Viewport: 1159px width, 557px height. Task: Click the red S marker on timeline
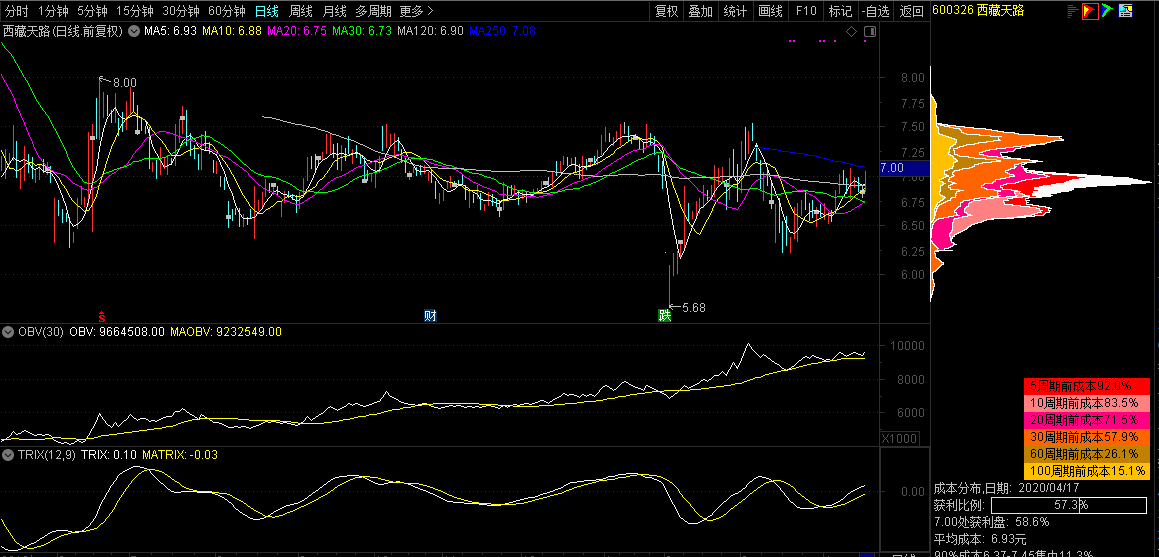(x=102, y=315)
